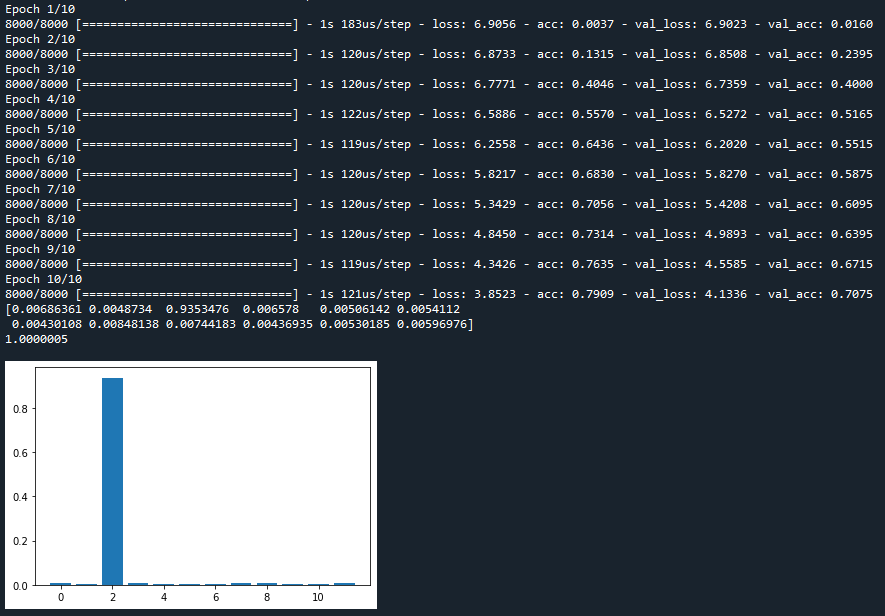
Task: Click the 'Epoch 7/10' line
Action: pos(40,189)
